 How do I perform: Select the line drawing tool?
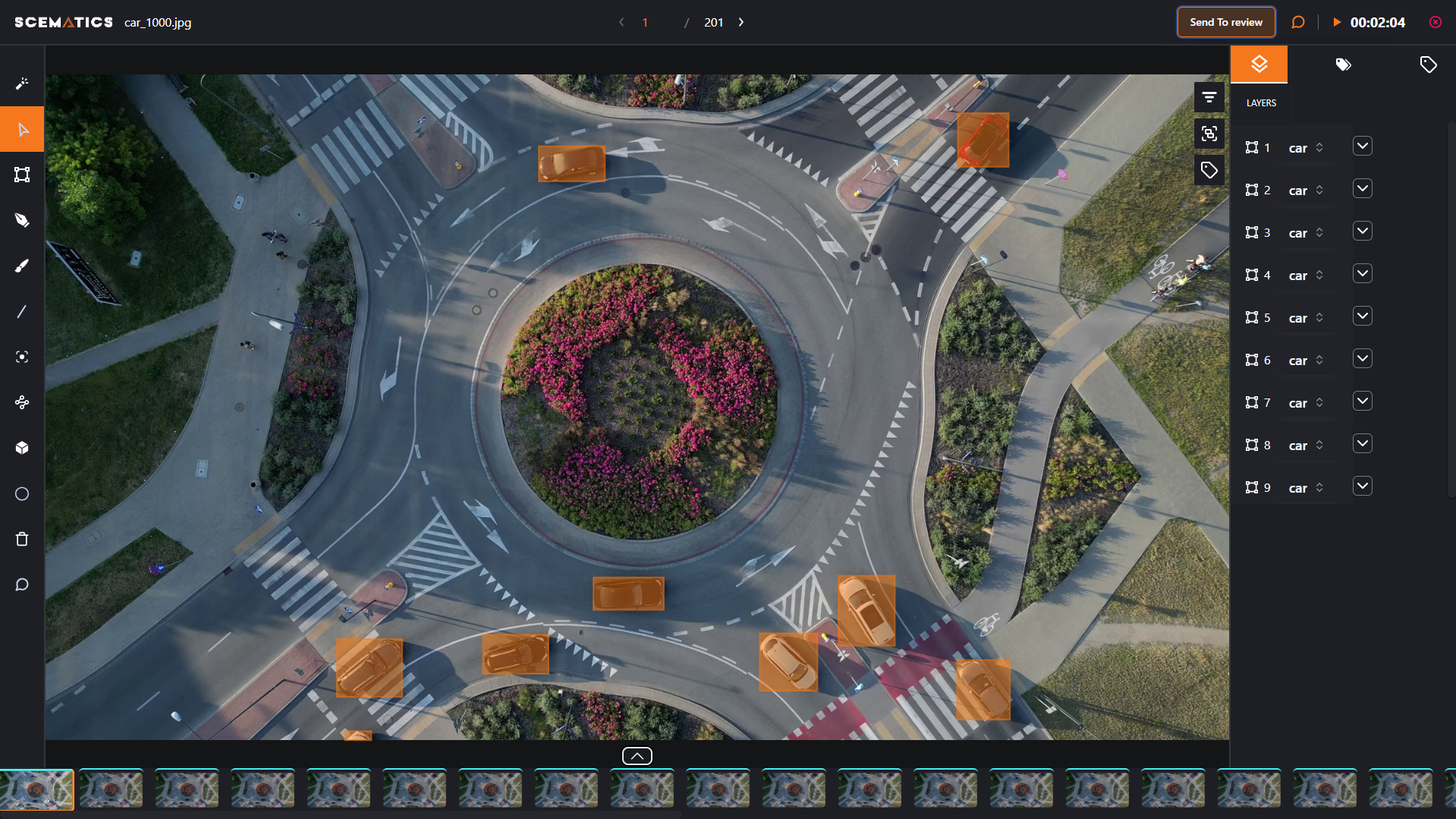(22, 311)
